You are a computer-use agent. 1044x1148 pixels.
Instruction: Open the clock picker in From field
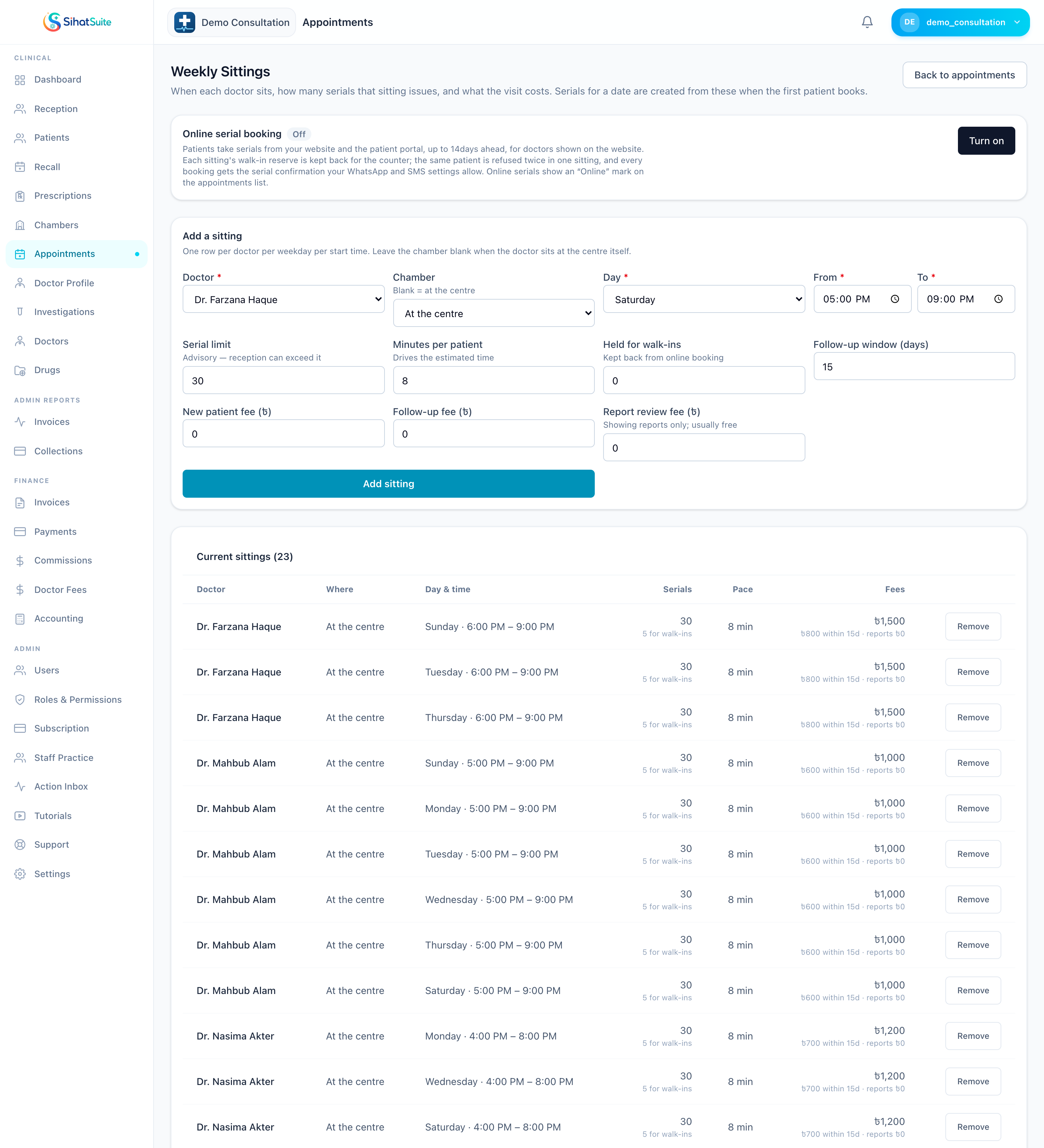894,299
